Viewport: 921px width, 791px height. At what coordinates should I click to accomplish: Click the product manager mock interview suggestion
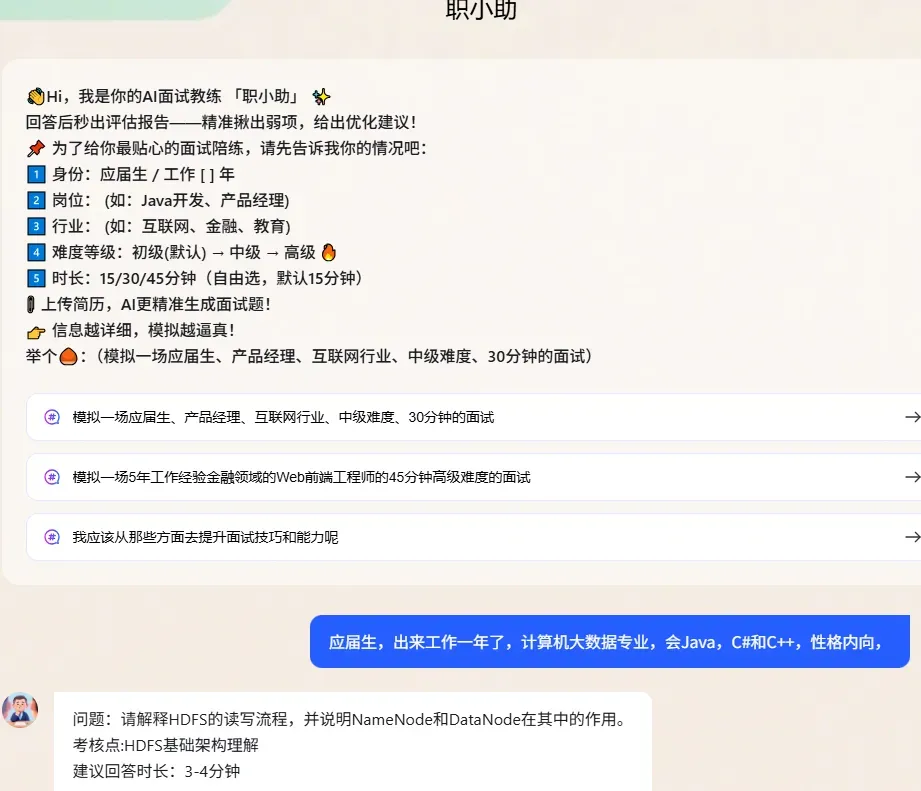point(473,417)
